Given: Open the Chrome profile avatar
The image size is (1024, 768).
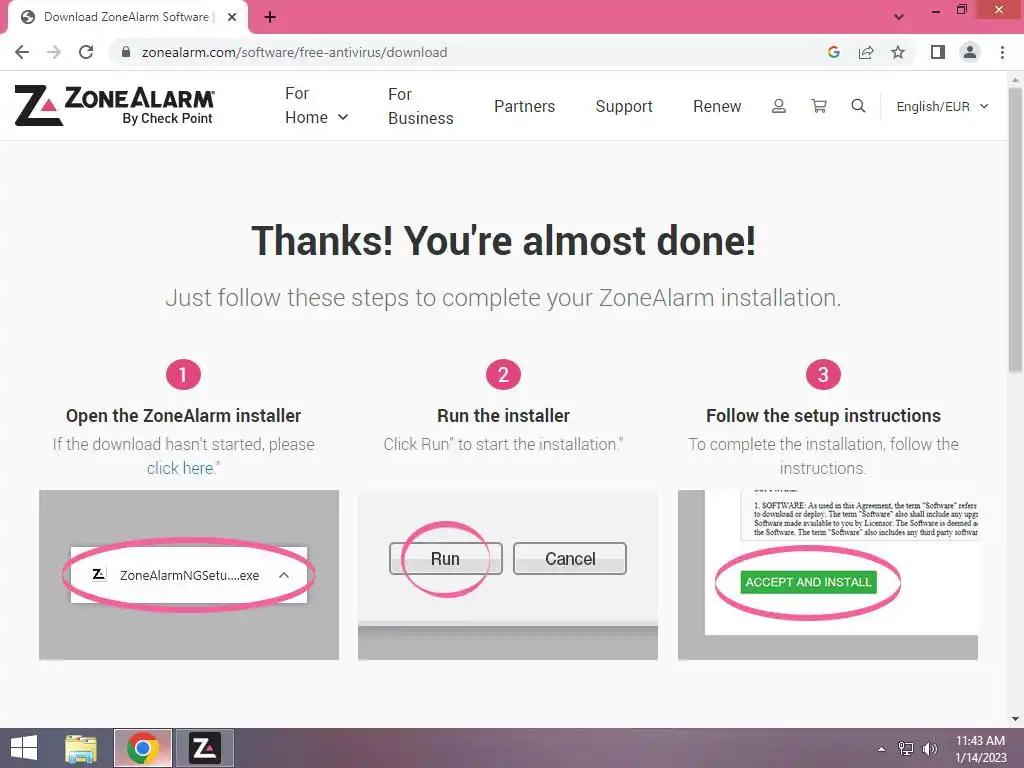Looking at the screenshot, I should (x=970, y=52).
